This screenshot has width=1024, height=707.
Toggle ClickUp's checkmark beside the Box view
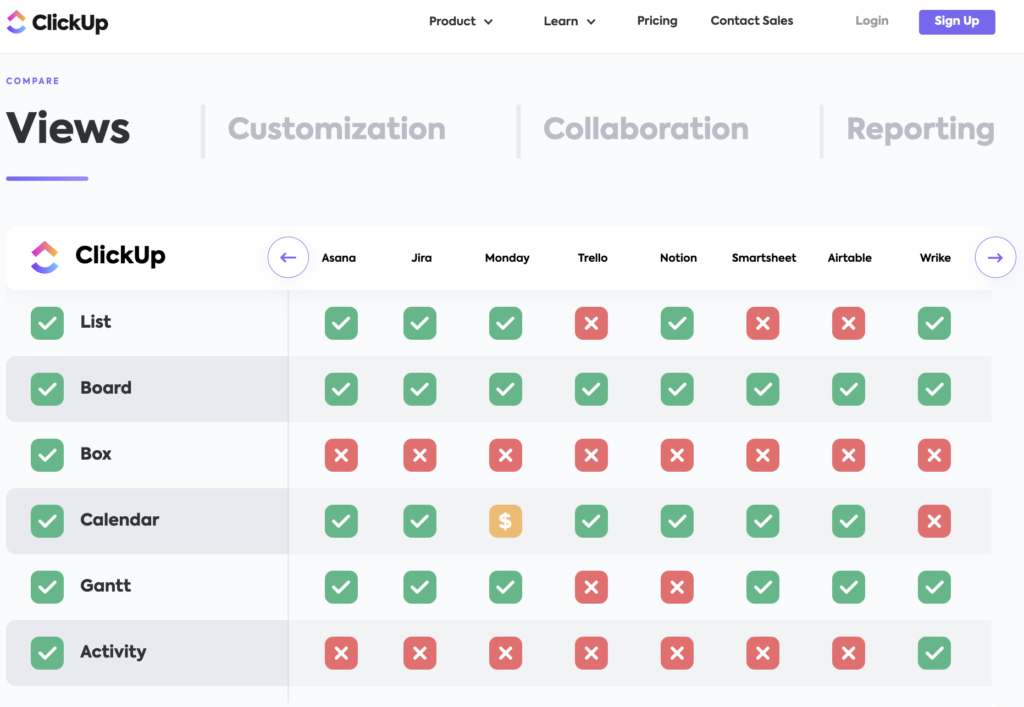pyautogui.click(x=47, y=455)
